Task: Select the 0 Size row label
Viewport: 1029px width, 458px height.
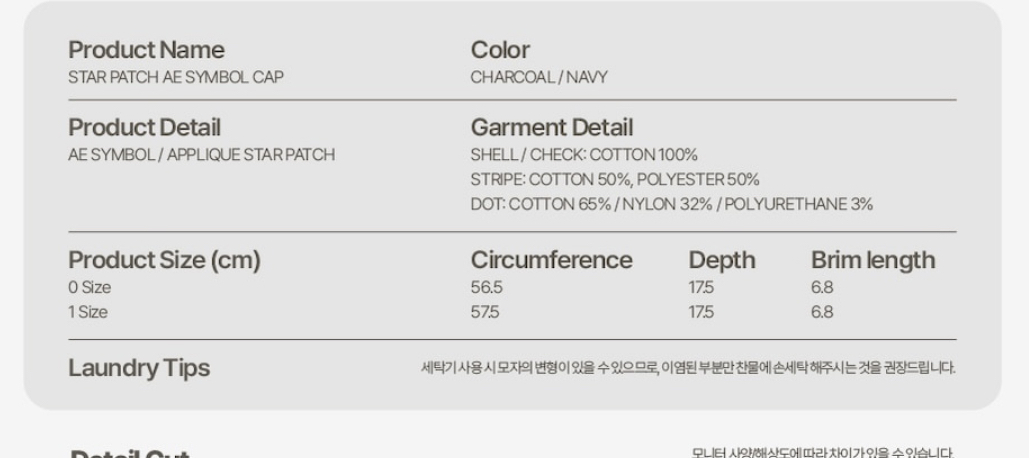Action: coord(89,288)
